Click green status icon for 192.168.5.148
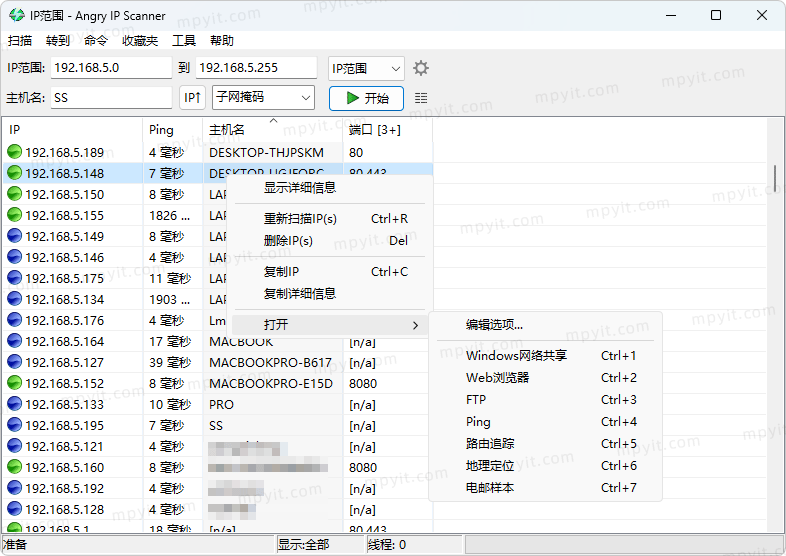 pos(15,172)
